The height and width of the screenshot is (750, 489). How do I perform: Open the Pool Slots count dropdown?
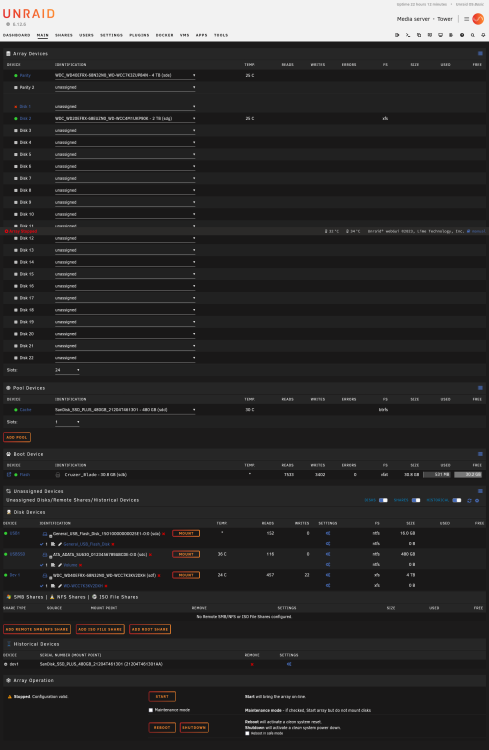(67, 422)
